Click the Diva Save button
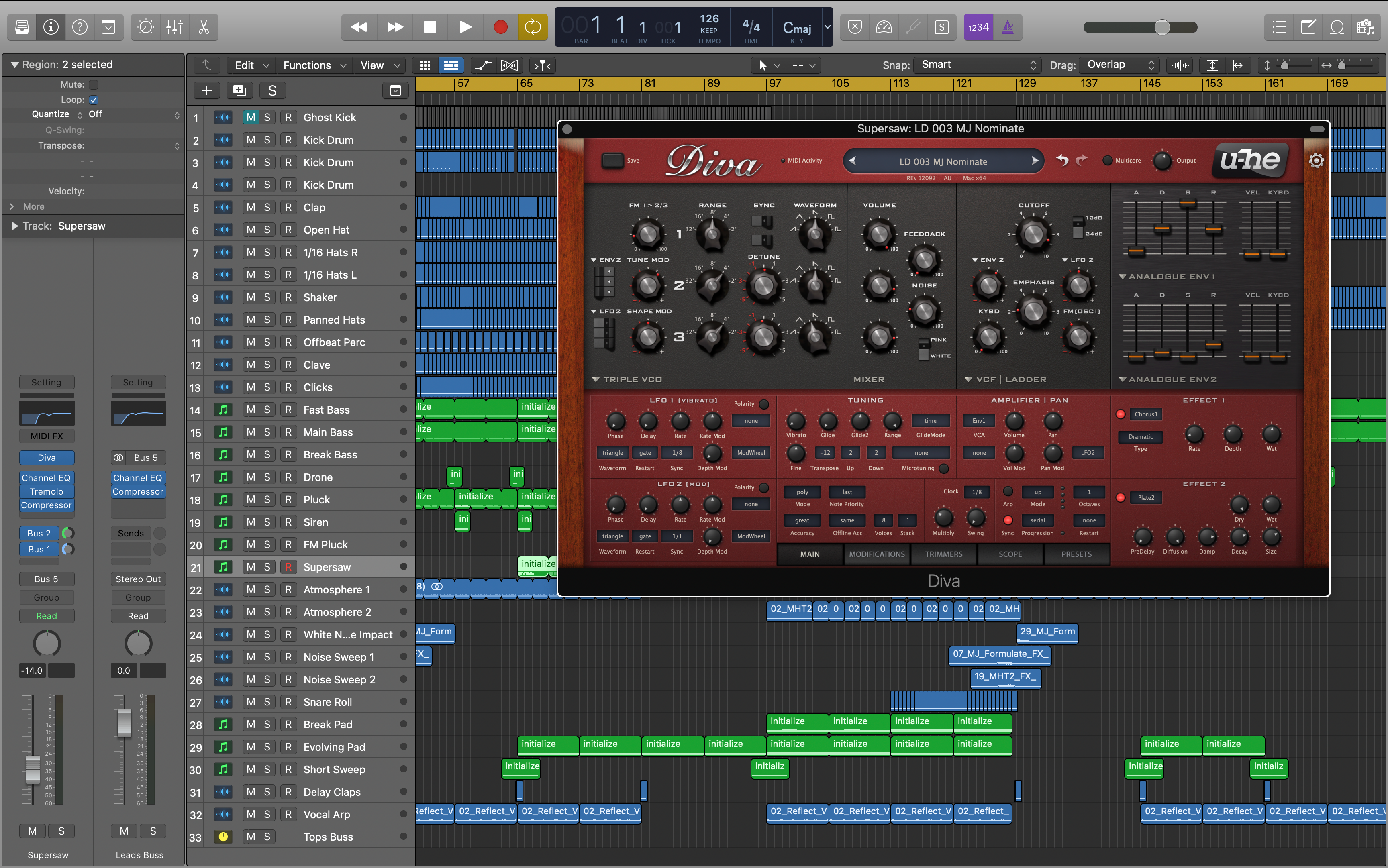 (613, 161)
